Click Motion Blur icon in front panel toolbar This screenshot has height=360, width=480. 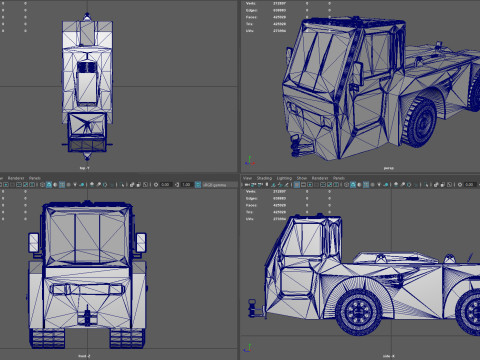[x=99, y=185]
